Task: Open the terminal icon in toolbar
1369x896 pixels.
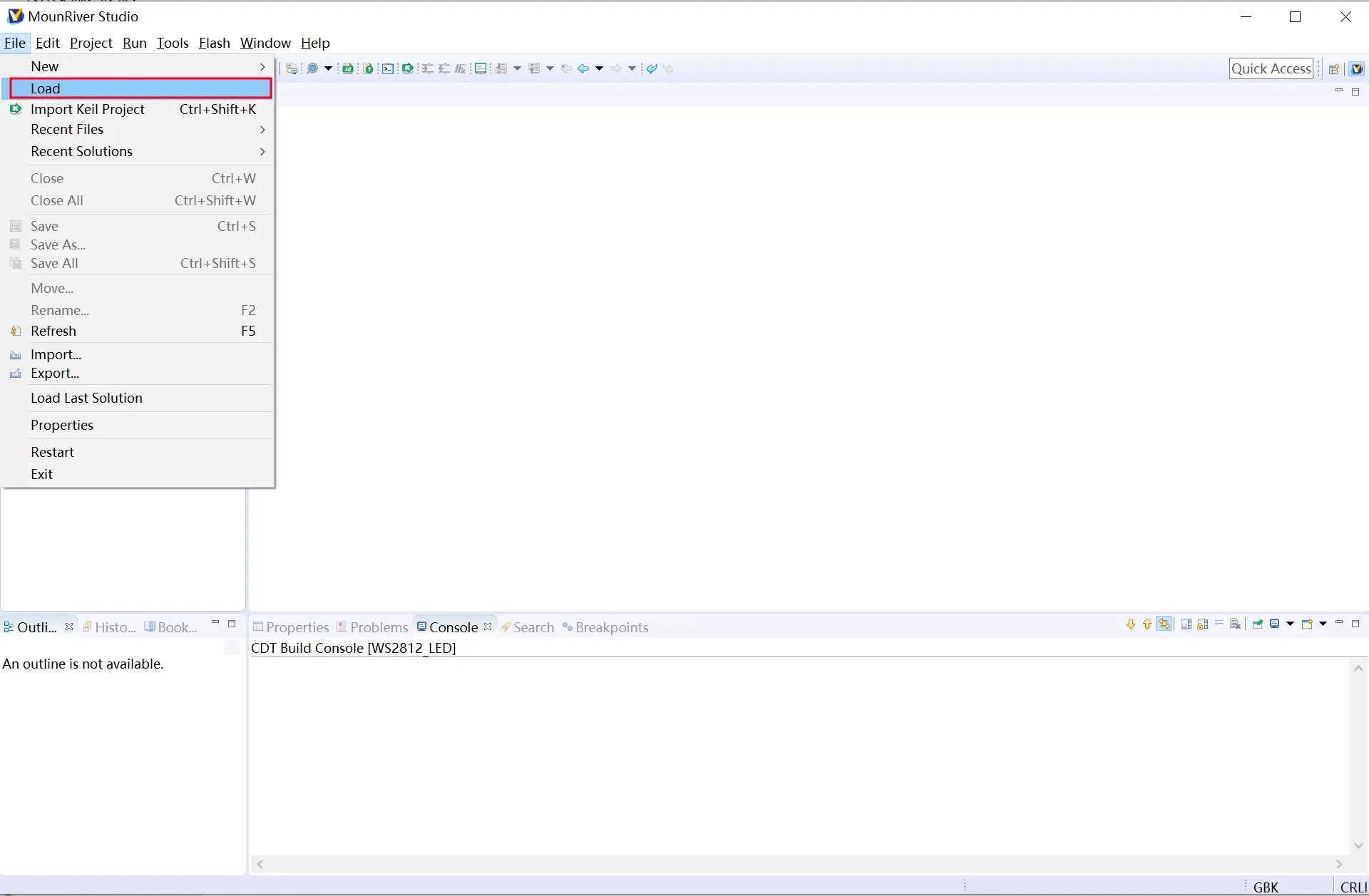Action: click(388, 68)
